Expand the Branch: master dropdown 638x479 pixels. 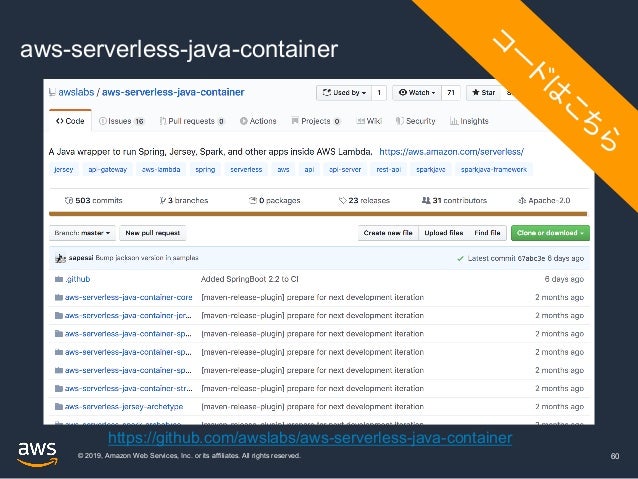coord(82,233)
